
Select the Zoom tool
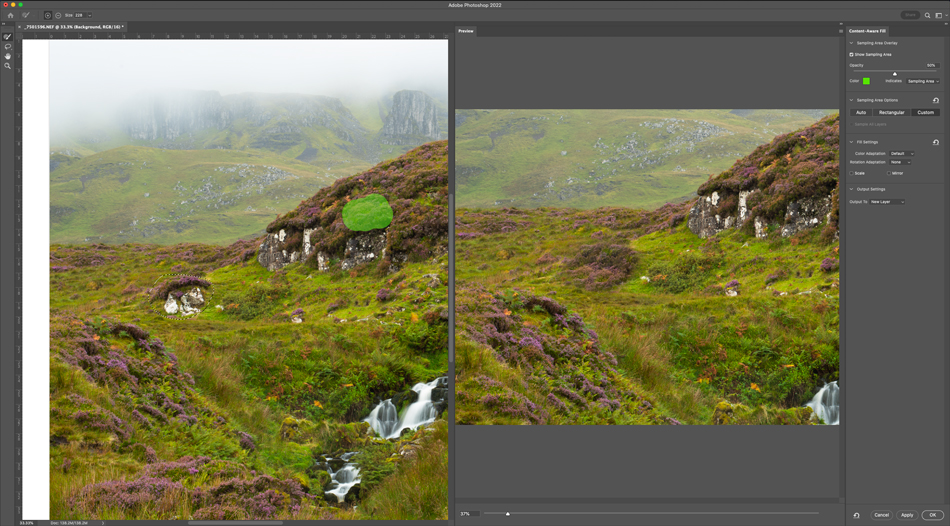[x=8, y=66]
